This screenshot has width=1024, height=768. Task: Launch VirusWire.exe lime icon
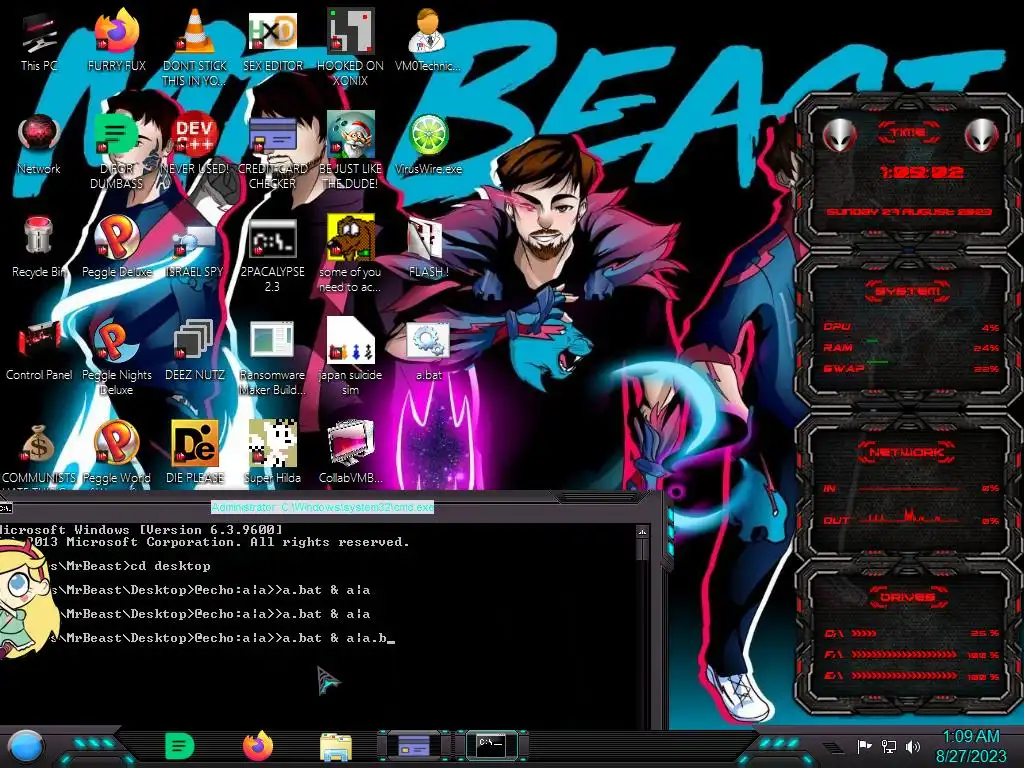tap(428, 145)
